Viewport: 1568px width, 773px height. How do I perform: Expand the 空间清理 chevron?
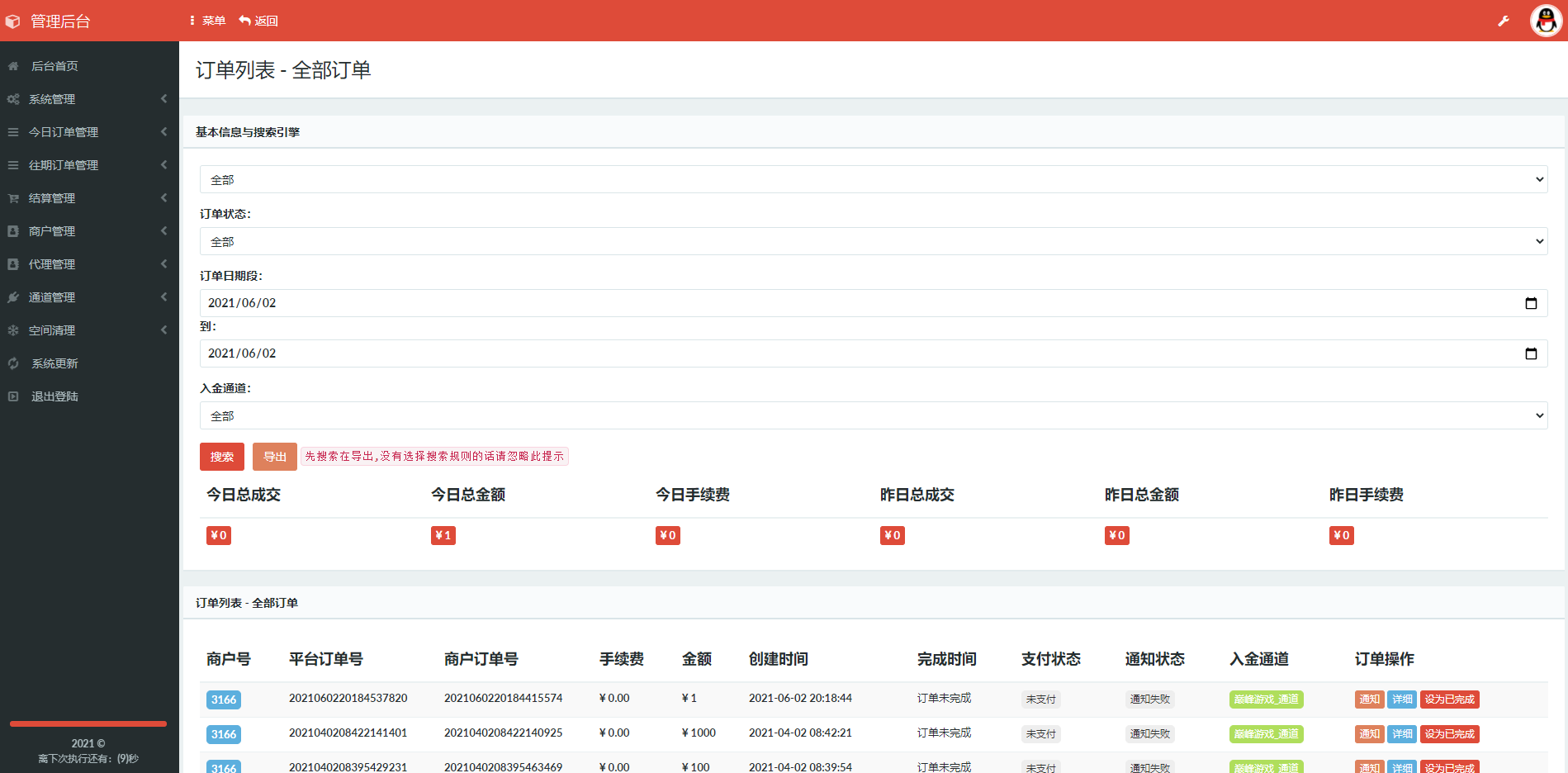click(x=163, y=330)
